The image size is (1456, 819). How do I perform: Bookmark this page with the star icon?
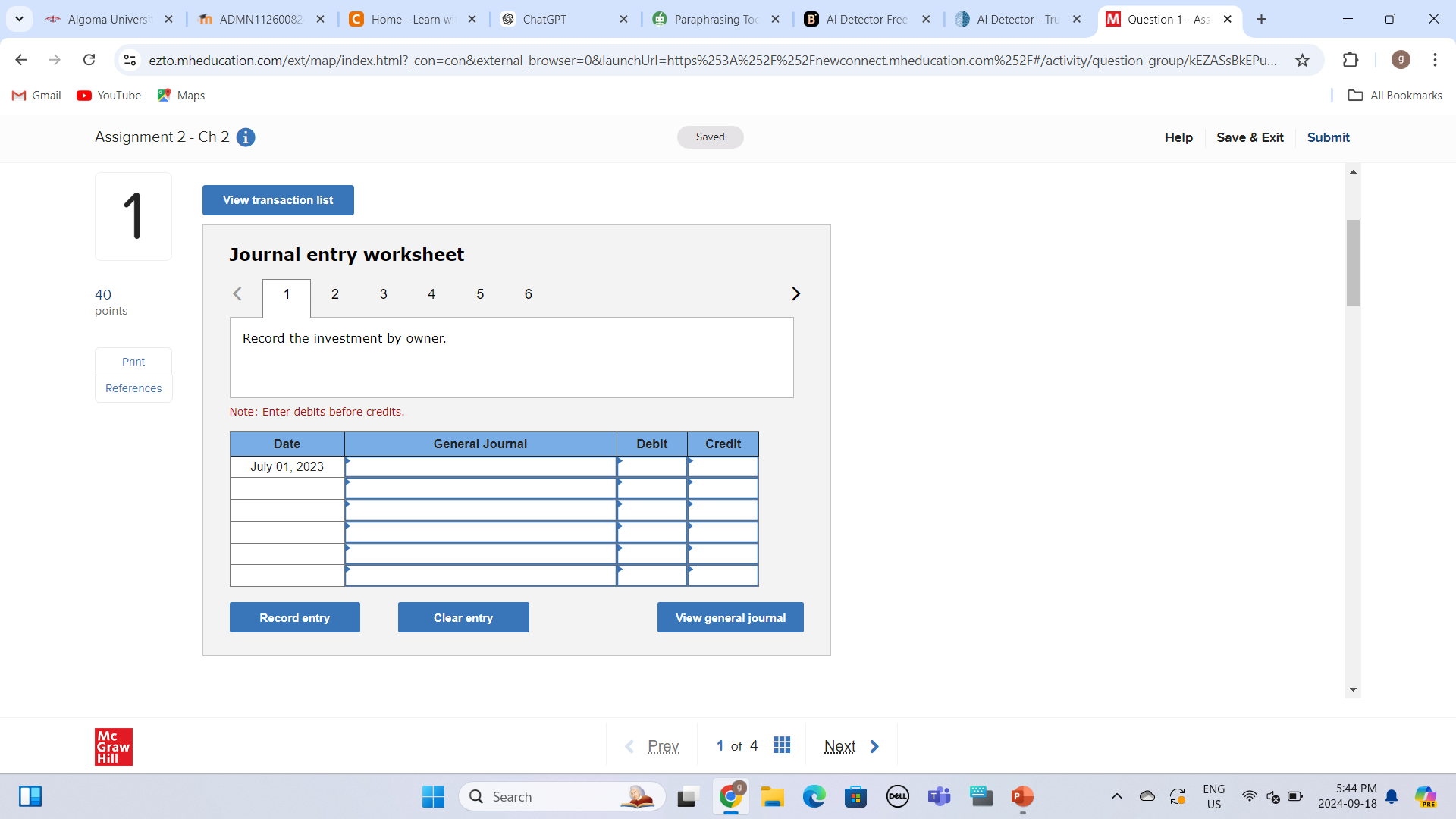pyautogui.click(x=1302, y=60)
